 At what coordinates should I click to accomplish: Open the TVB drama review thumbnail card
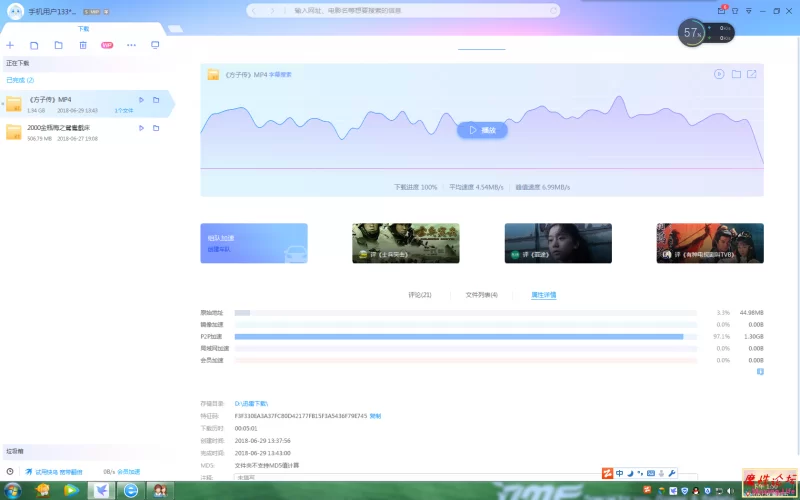point(710,243)
